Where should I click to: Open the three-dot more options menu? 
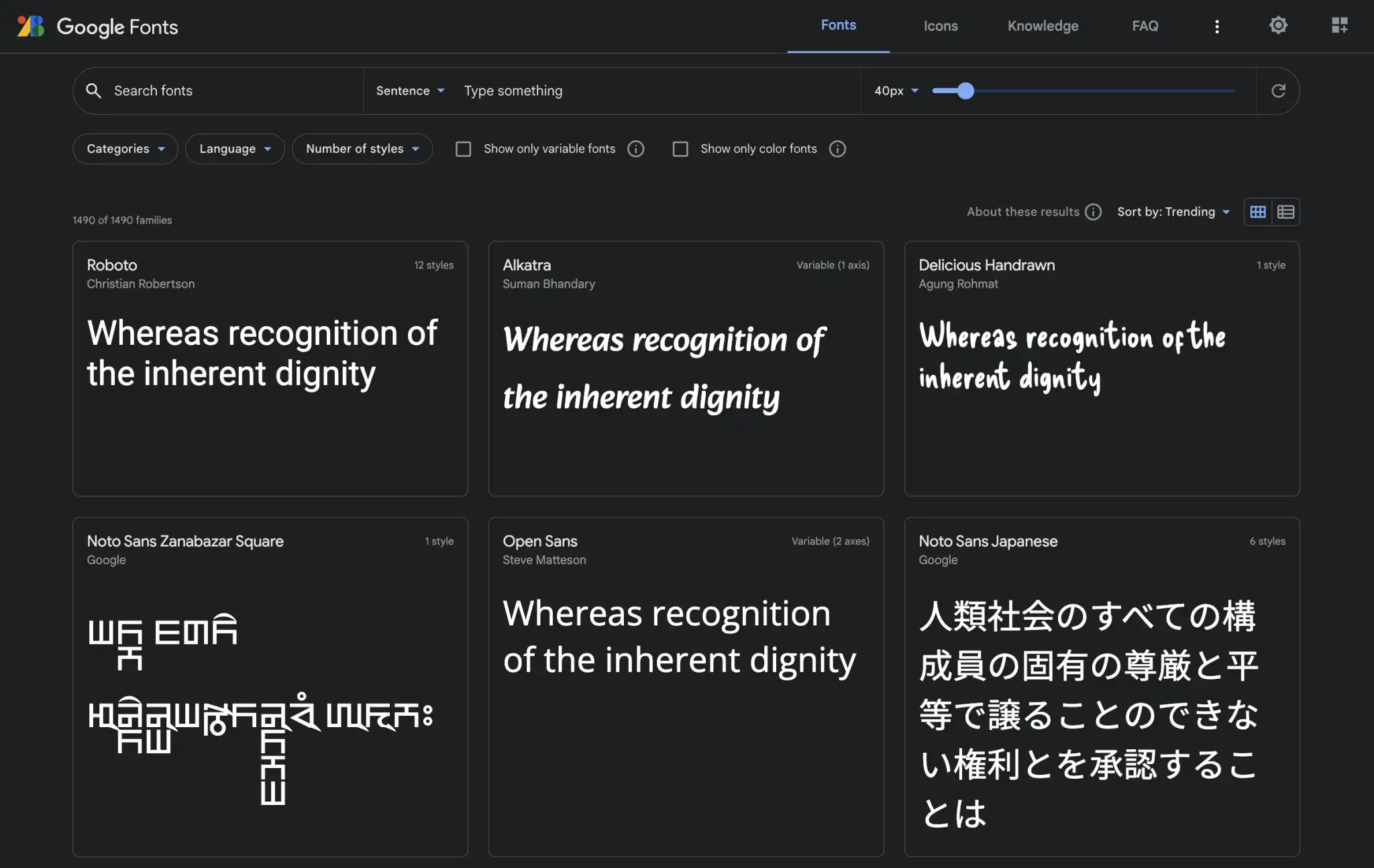click(x=1216, y=26)
